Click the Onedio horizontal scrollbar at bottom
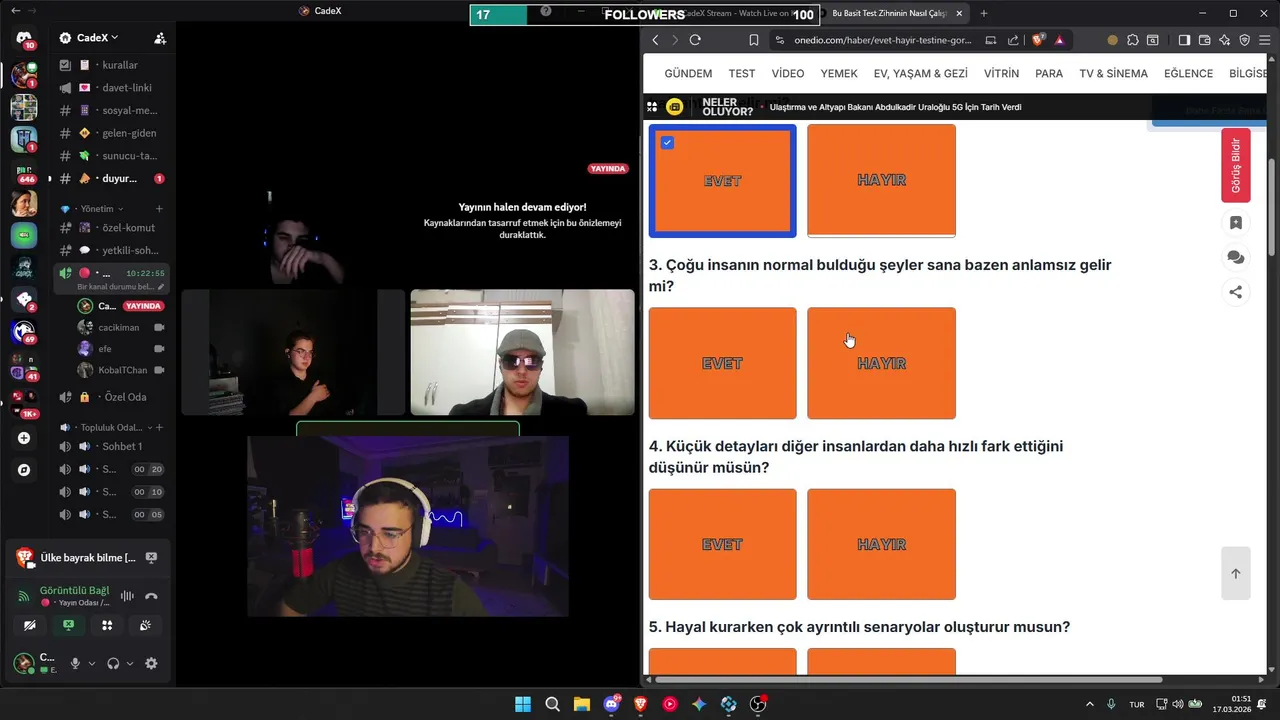 pyautogui.click(x=908, y=680)
